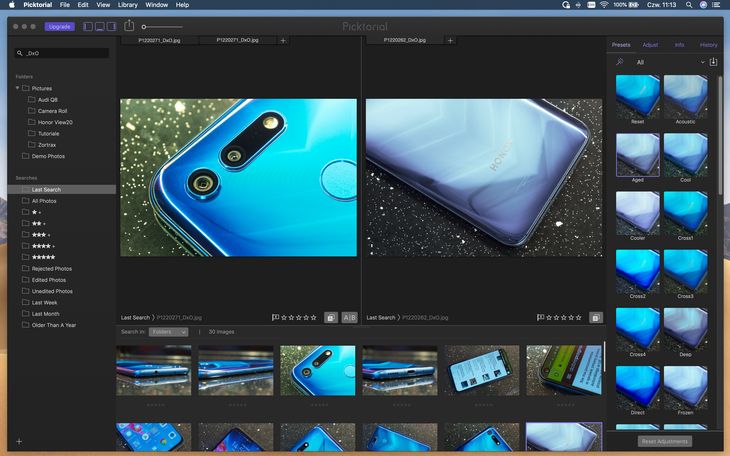This screenshot has height=456, width=730.
Task: Add a new folder with the plus icon
Action: pyautogui.click(x=19, y=441)
